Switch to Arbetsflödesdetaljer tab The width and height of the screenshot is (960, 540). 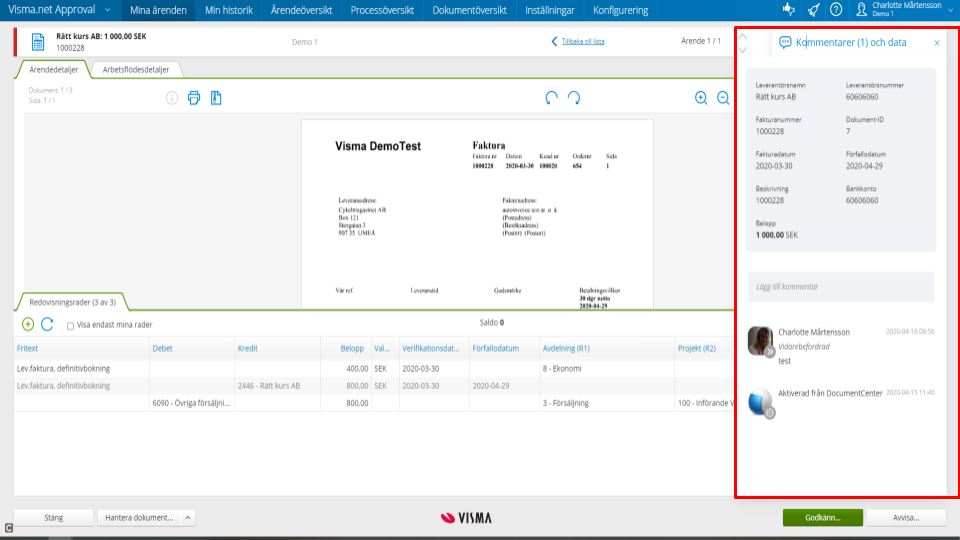pos(136,69)
